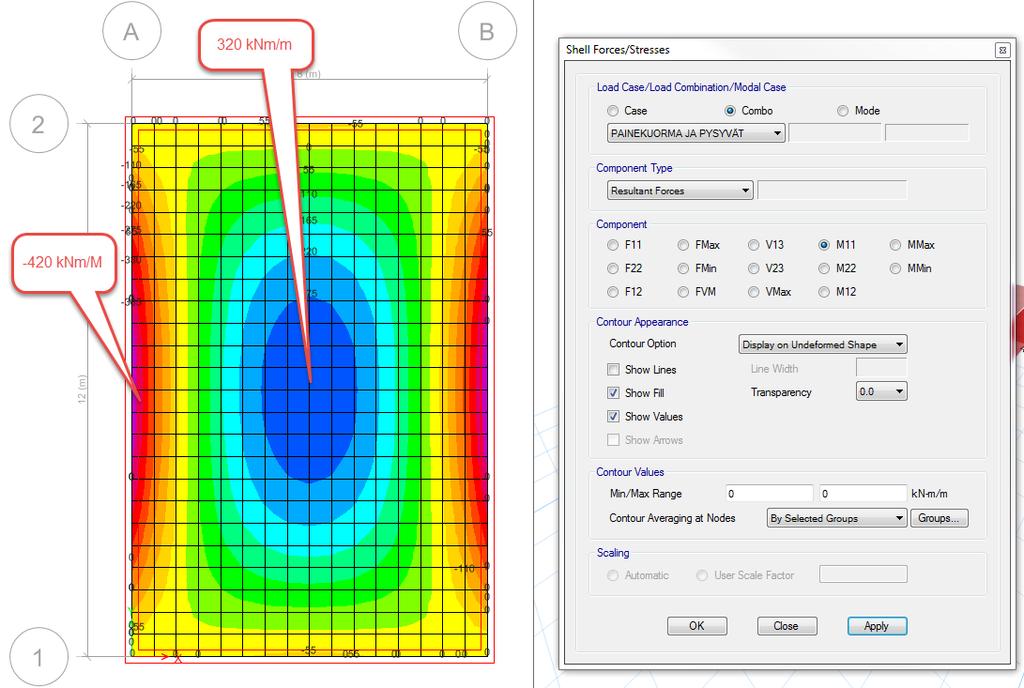Choose the FVM component
Image resolution: width=1024 pixels, height=688 pixels.
point(683,292)
